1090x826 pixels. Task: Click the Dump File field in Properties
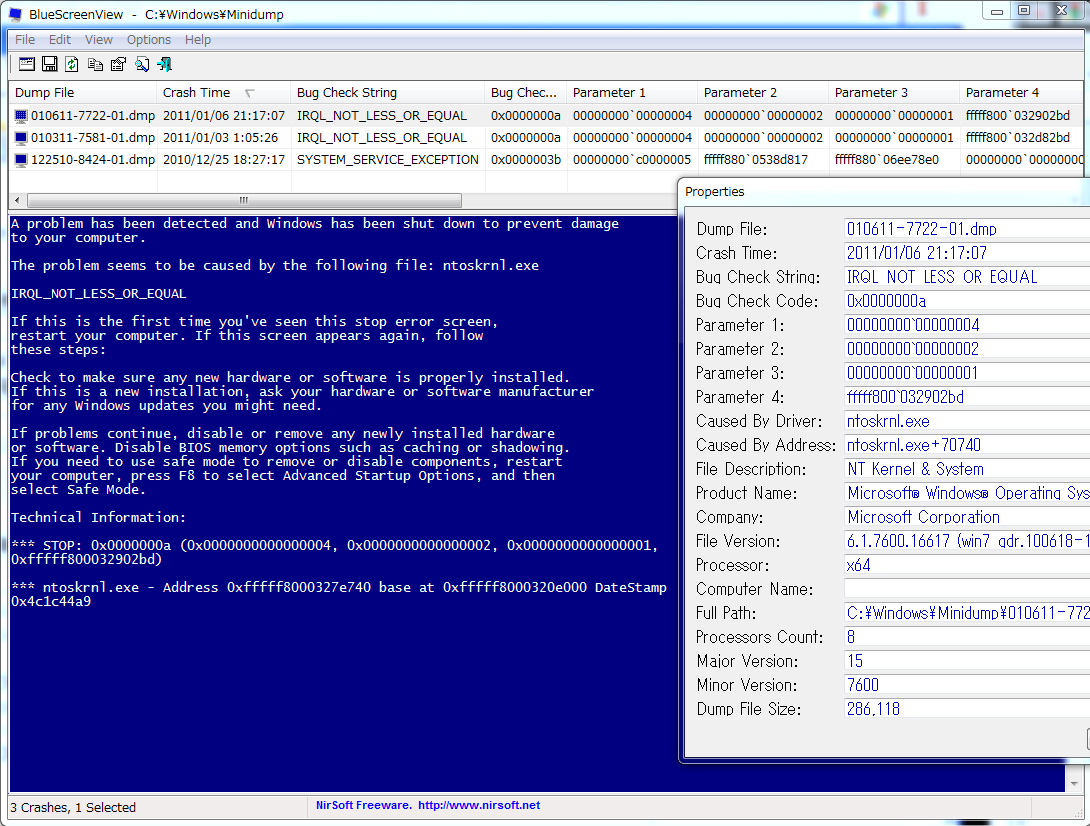click(x=967, y=229)
